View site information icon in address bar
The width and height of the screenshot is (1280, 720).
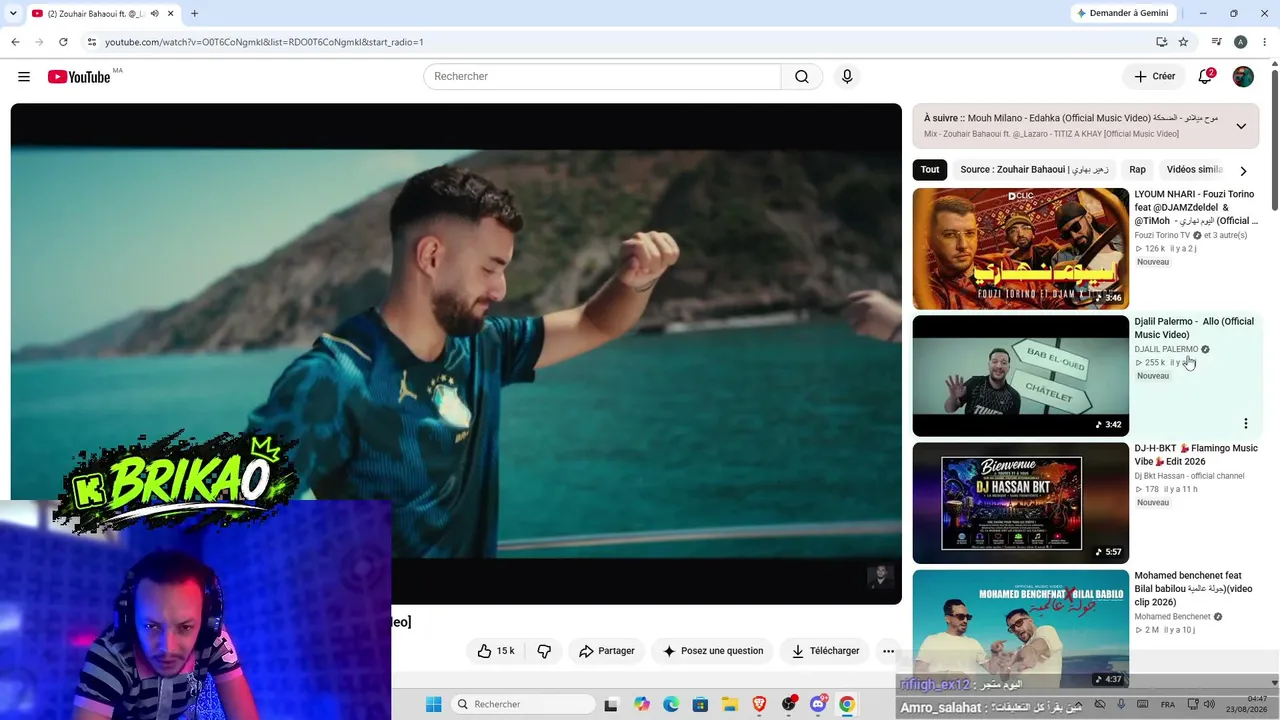point(92,42)
